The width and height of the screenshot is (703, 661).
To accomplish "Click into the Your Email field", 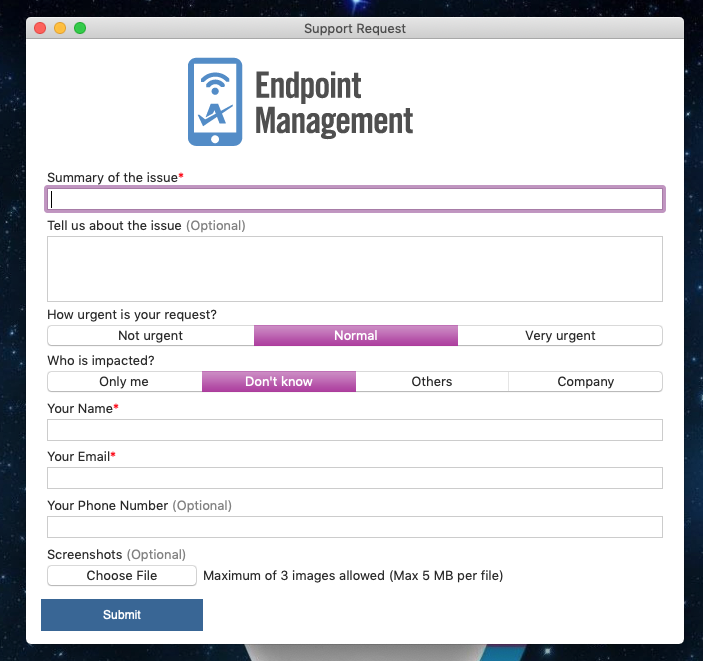I will coord(354,478).
